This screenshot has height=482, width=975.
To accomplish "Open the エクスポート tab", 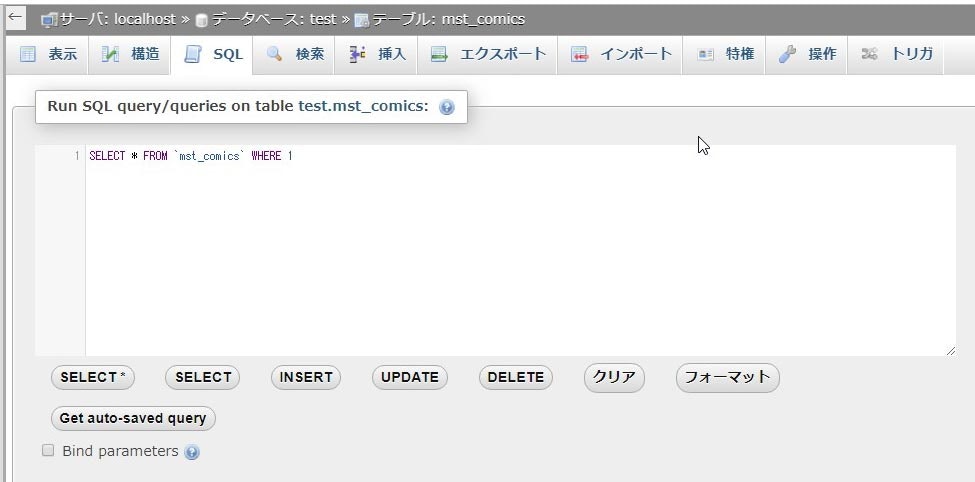I will point(488,55).
